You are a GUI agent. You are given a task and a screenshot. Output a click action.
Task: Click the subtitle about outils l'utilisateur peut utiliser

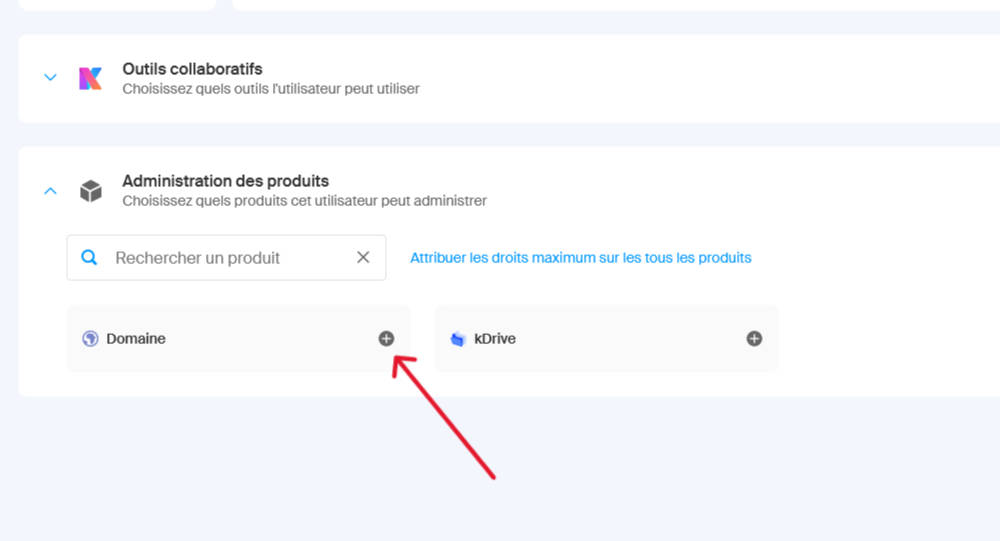[x=270, y=89]
